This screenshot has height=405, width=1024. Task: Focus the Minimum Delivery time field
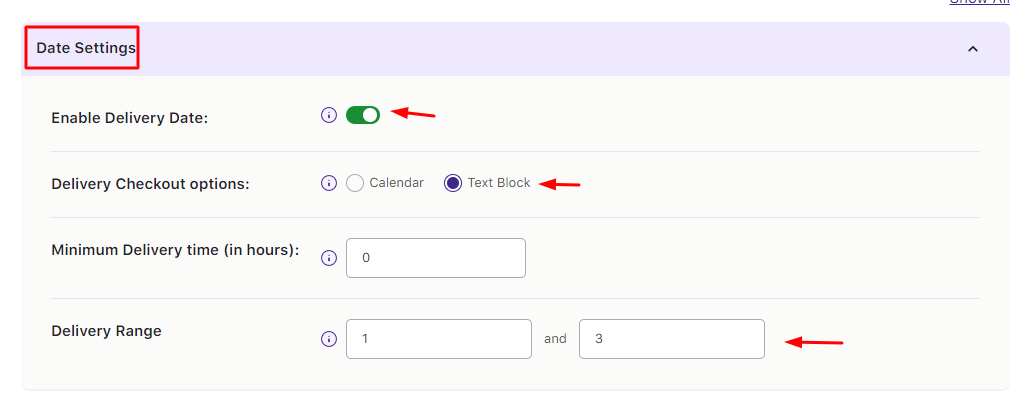(435, 258)
